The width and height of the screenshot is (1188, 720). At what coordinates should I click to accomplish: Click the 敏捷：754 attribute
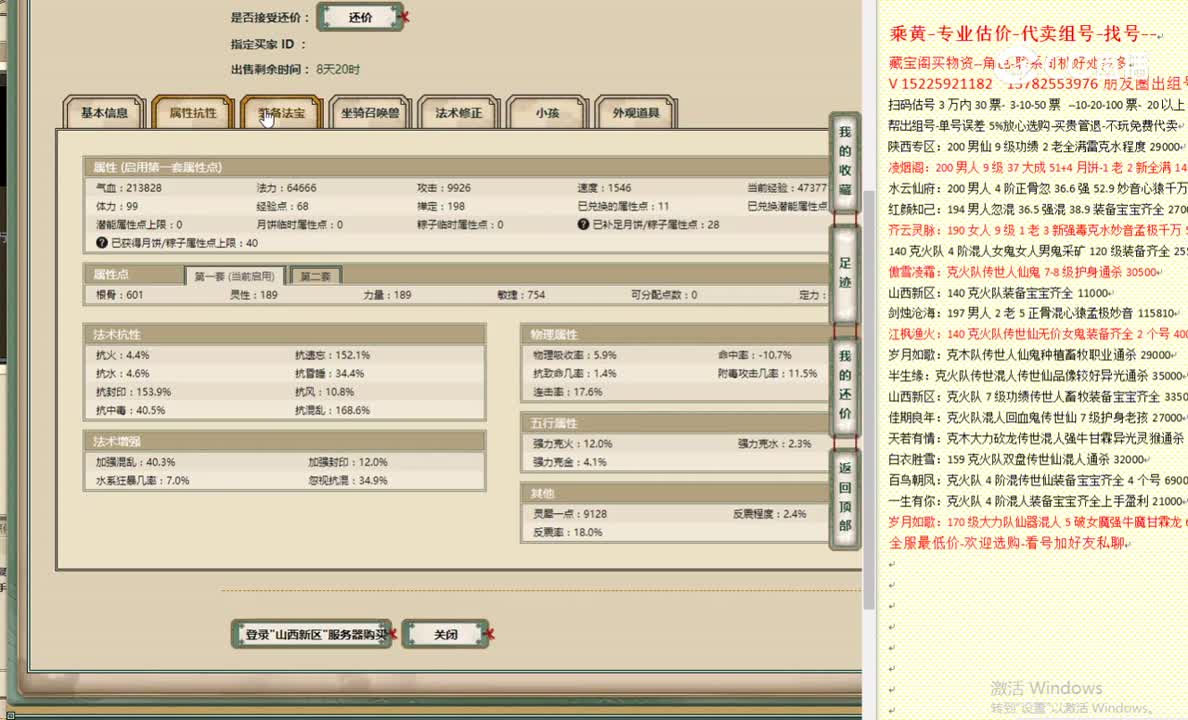tap(521, 295)
